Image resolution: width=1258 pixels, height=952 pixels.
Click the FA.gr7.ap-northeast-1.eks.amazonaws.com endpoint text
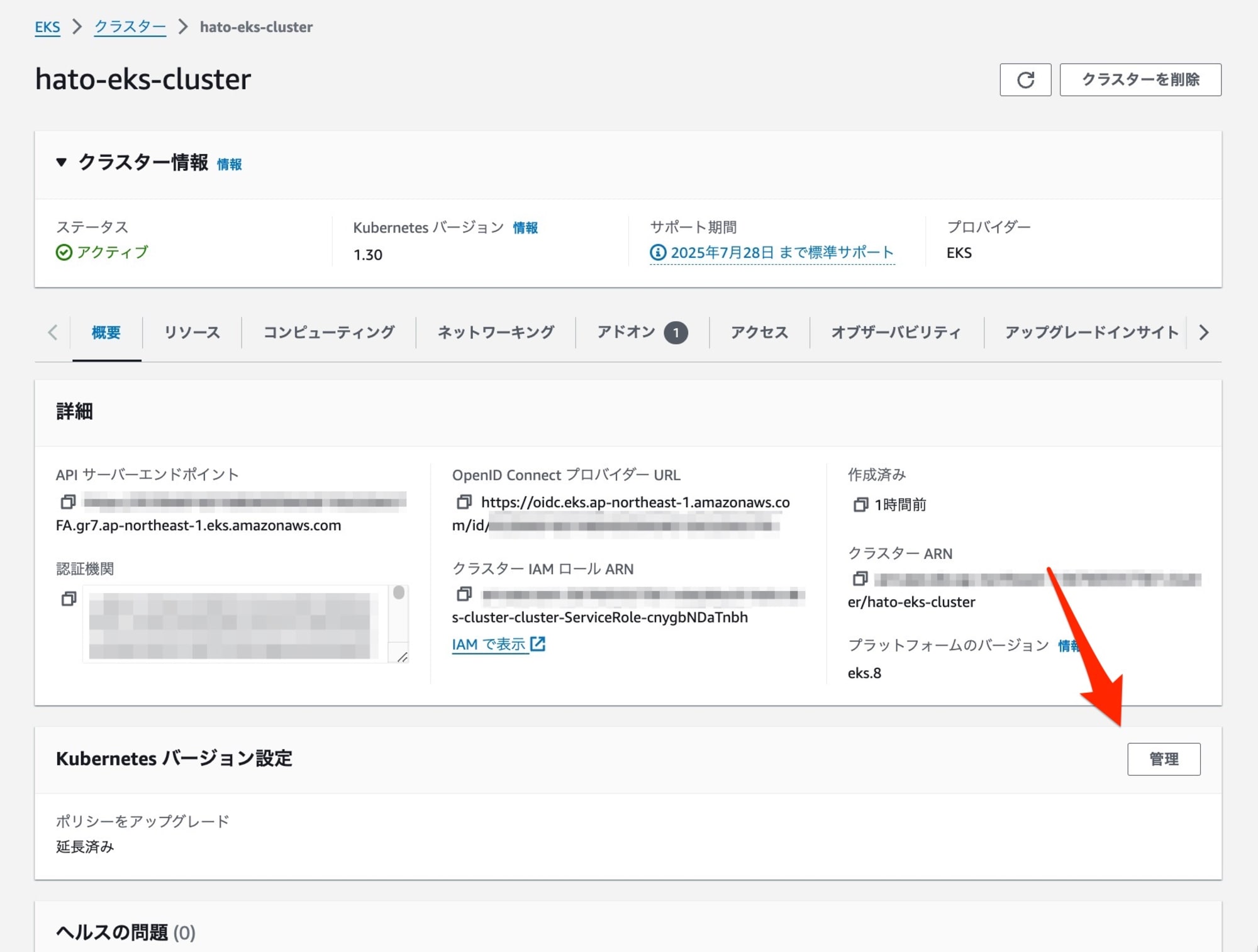[x=198, y=525]
